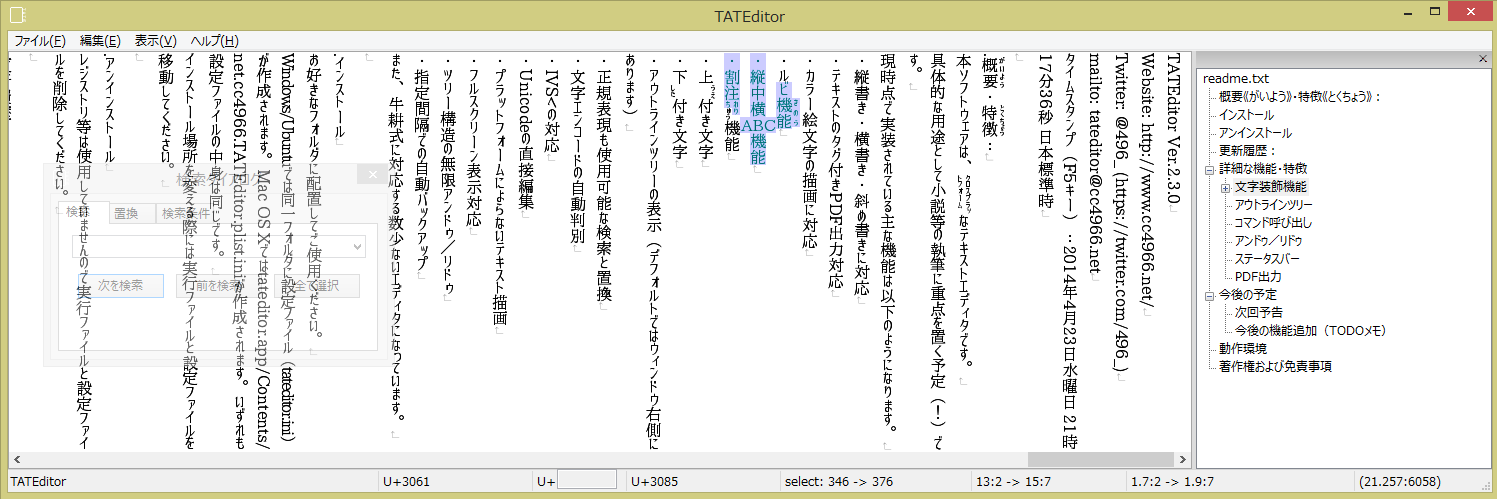Image resolution: width=1497 pixels, height=499 pixels.
Task: Select 更新履歴 in the outline tree
Action: [1248, 151]
